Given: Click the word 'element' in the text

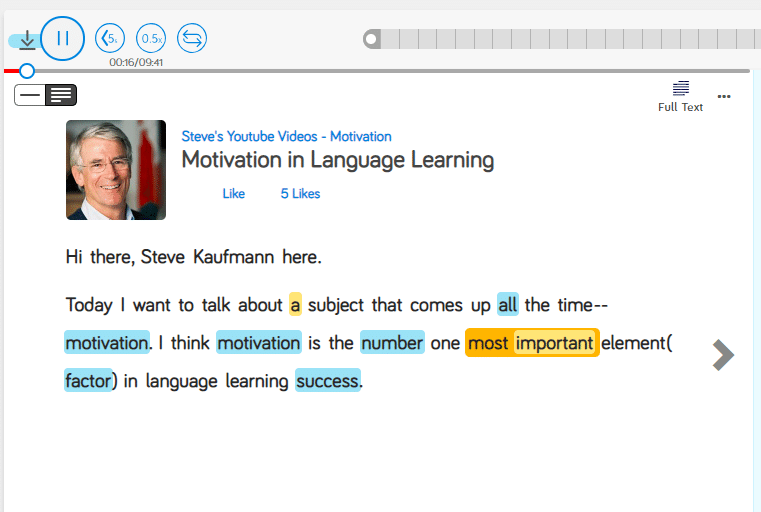Looking at the screenshot, I should 633,343.
